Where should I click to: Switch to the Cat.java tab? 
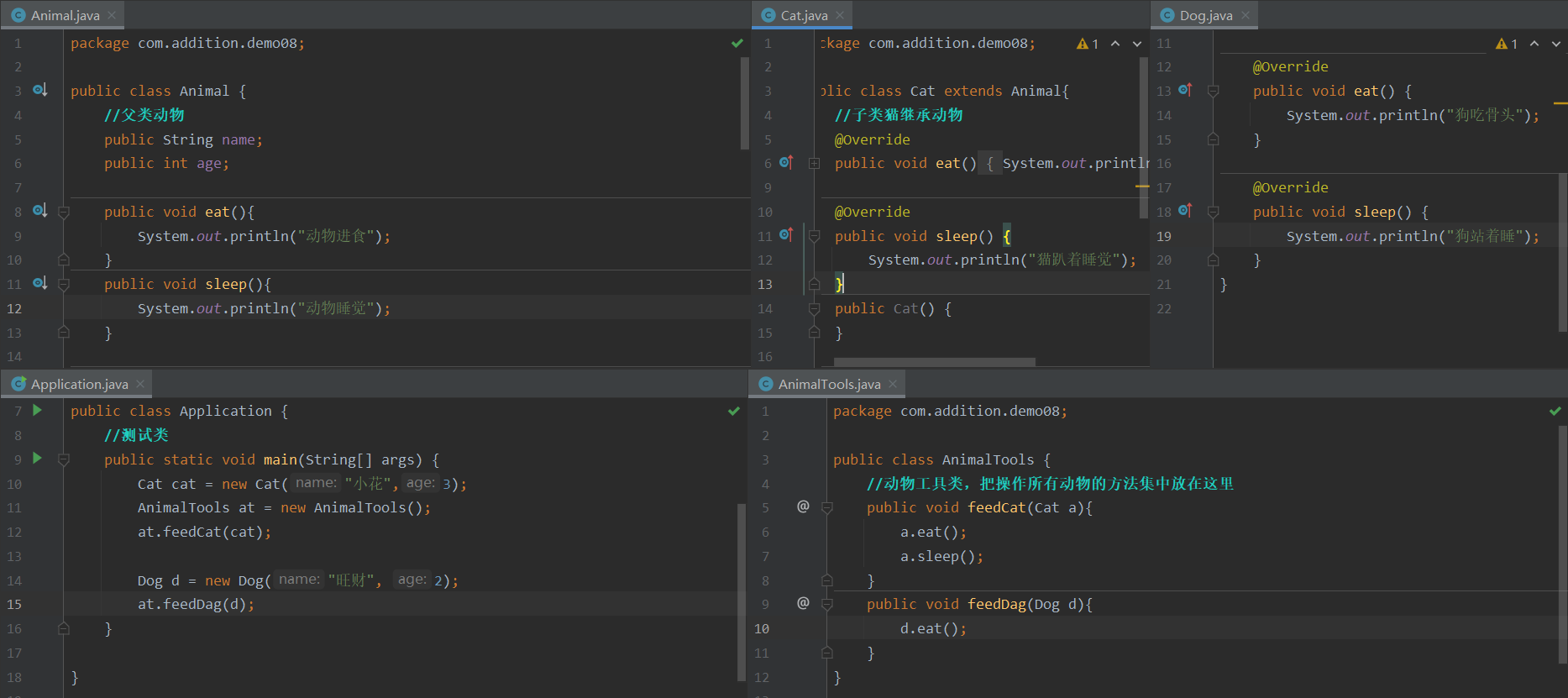[x=804, y=15]
